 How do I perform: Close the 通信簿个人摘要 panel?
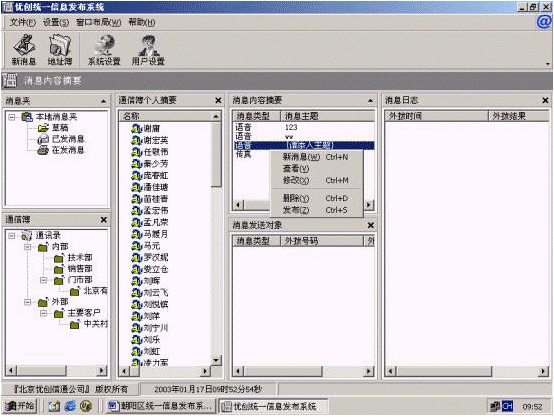[218, 101]
